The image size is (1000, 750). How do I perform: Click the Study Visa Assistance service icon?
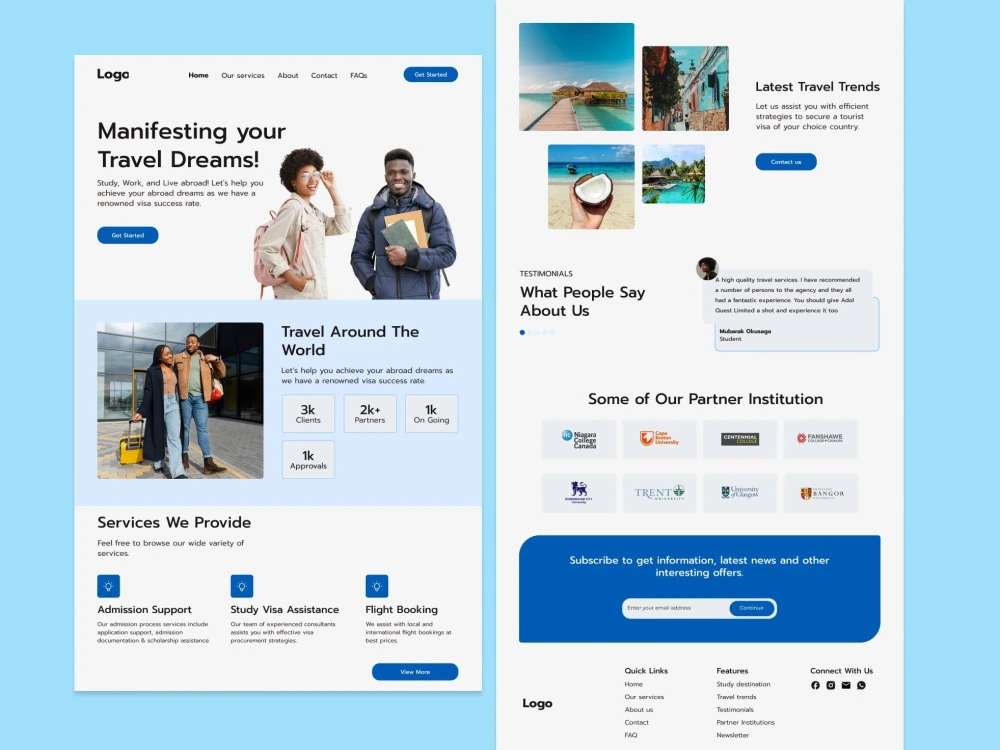(241, 585)
